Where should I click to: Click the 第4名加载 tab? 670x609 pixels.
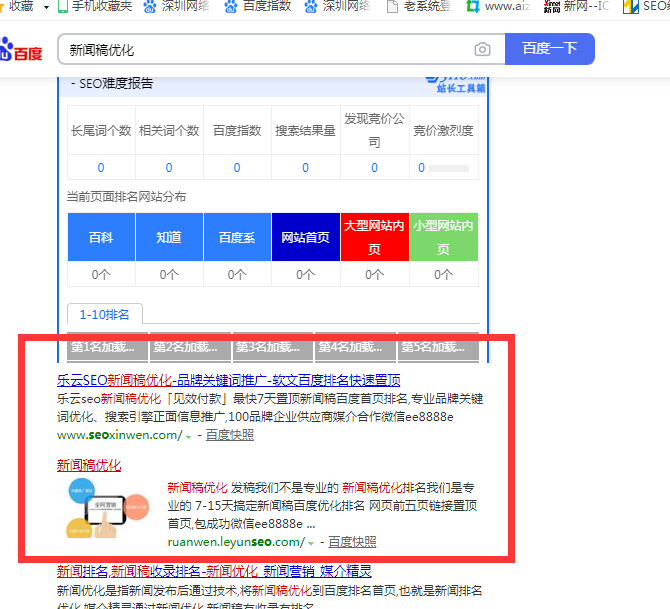point(356,347)
